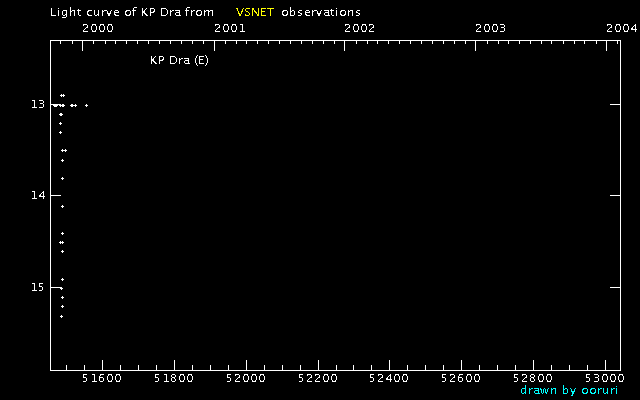Click the 2002 year label on top axis

click(x=359, y=28)
